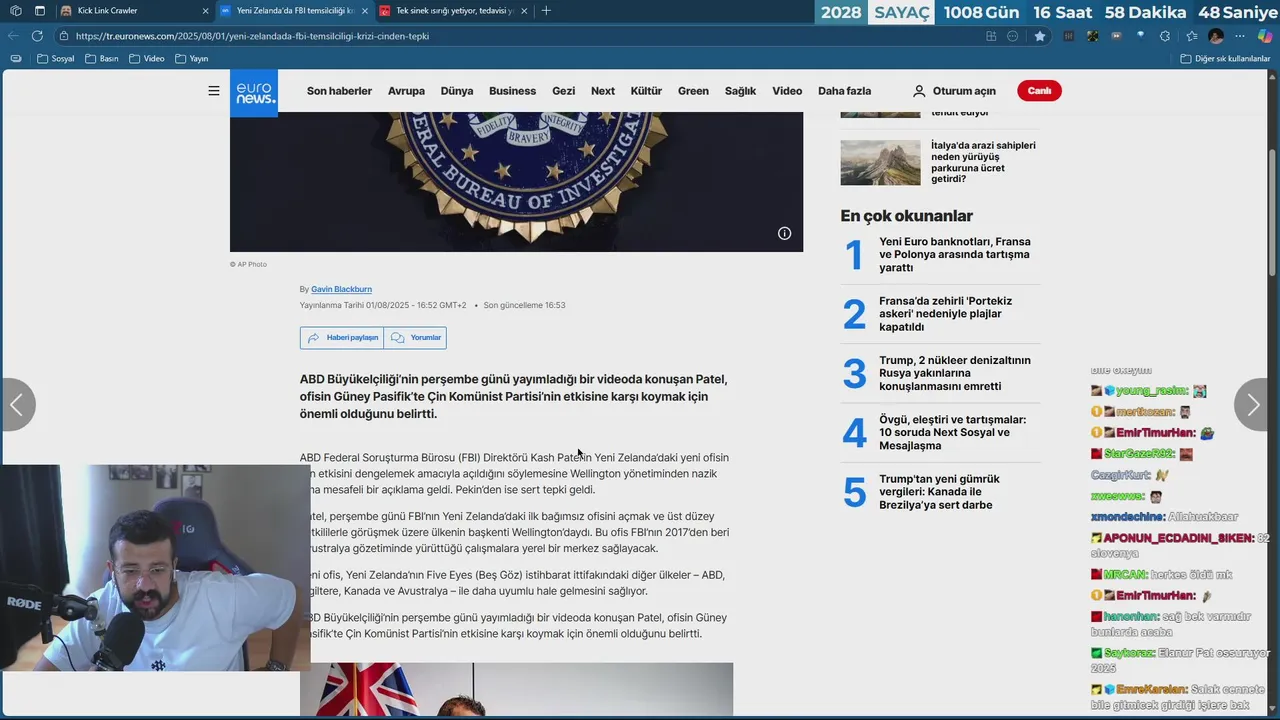Click the browser back arrow
The image size is (1280, 720).
click(14, 36)
